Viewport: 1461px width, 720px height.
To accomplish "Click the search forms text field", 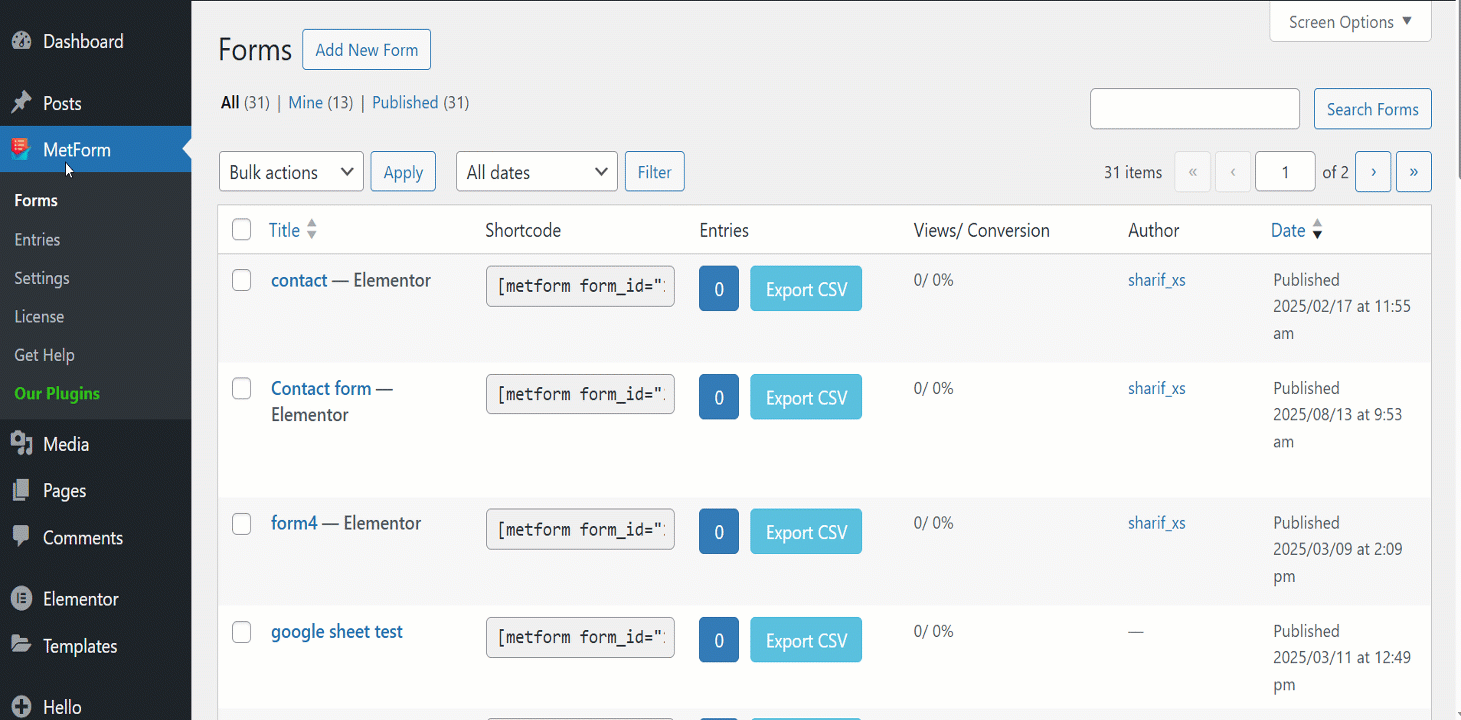I will pyautogui.click(x=1195, y=109).
